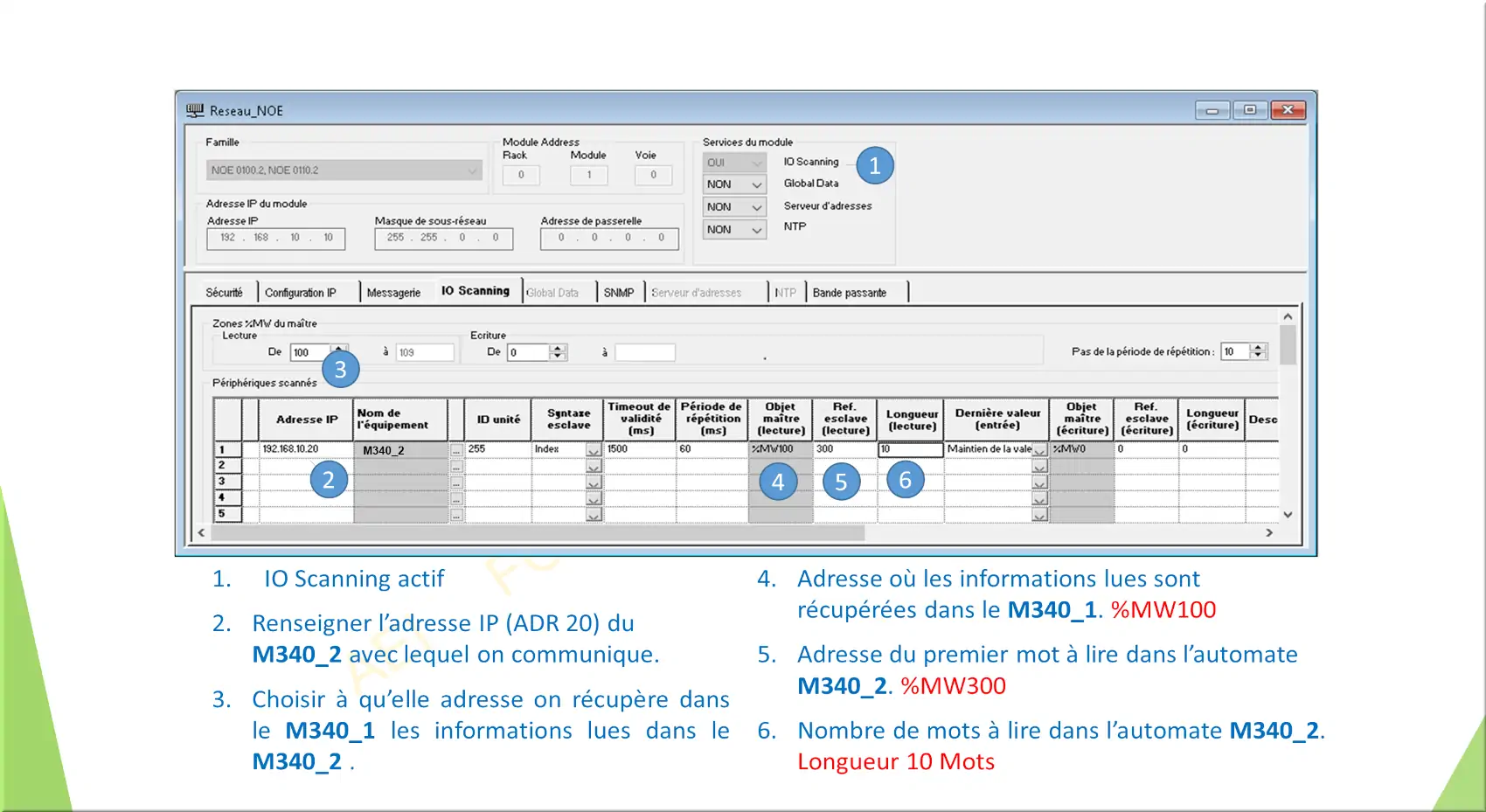Click the Lecture à field showing 109
The image size is (1486, 812).
point(425,352)
